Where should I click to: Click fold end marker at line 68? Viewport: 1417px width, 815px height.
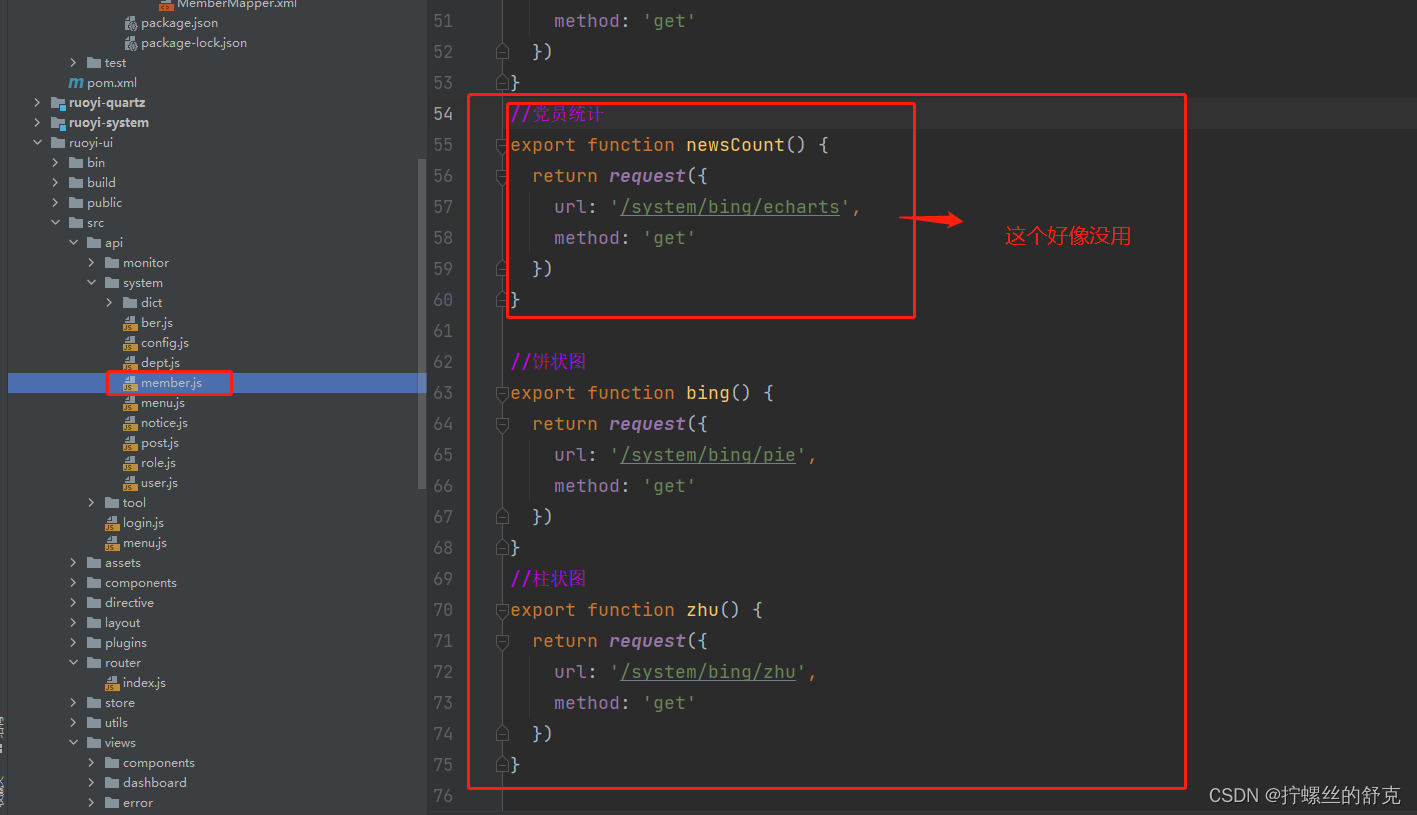502,548
